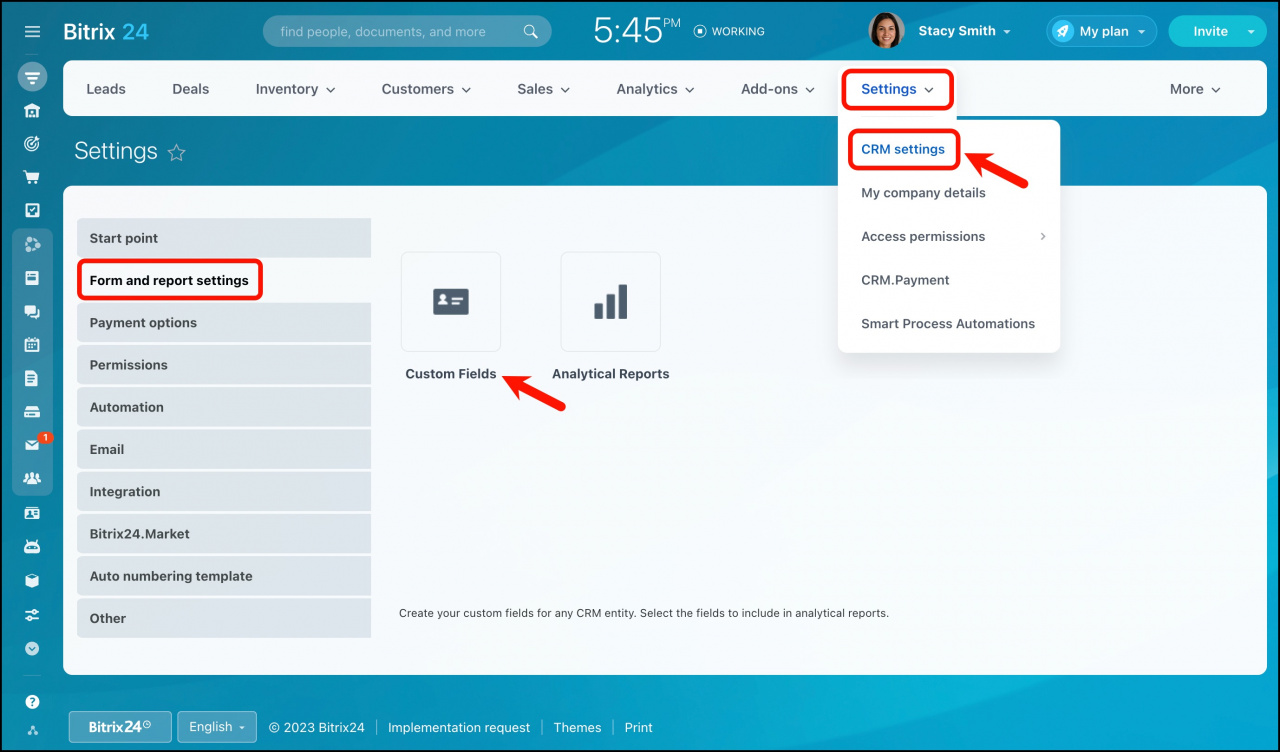Click the Implementation request footer link

[459, 728]
